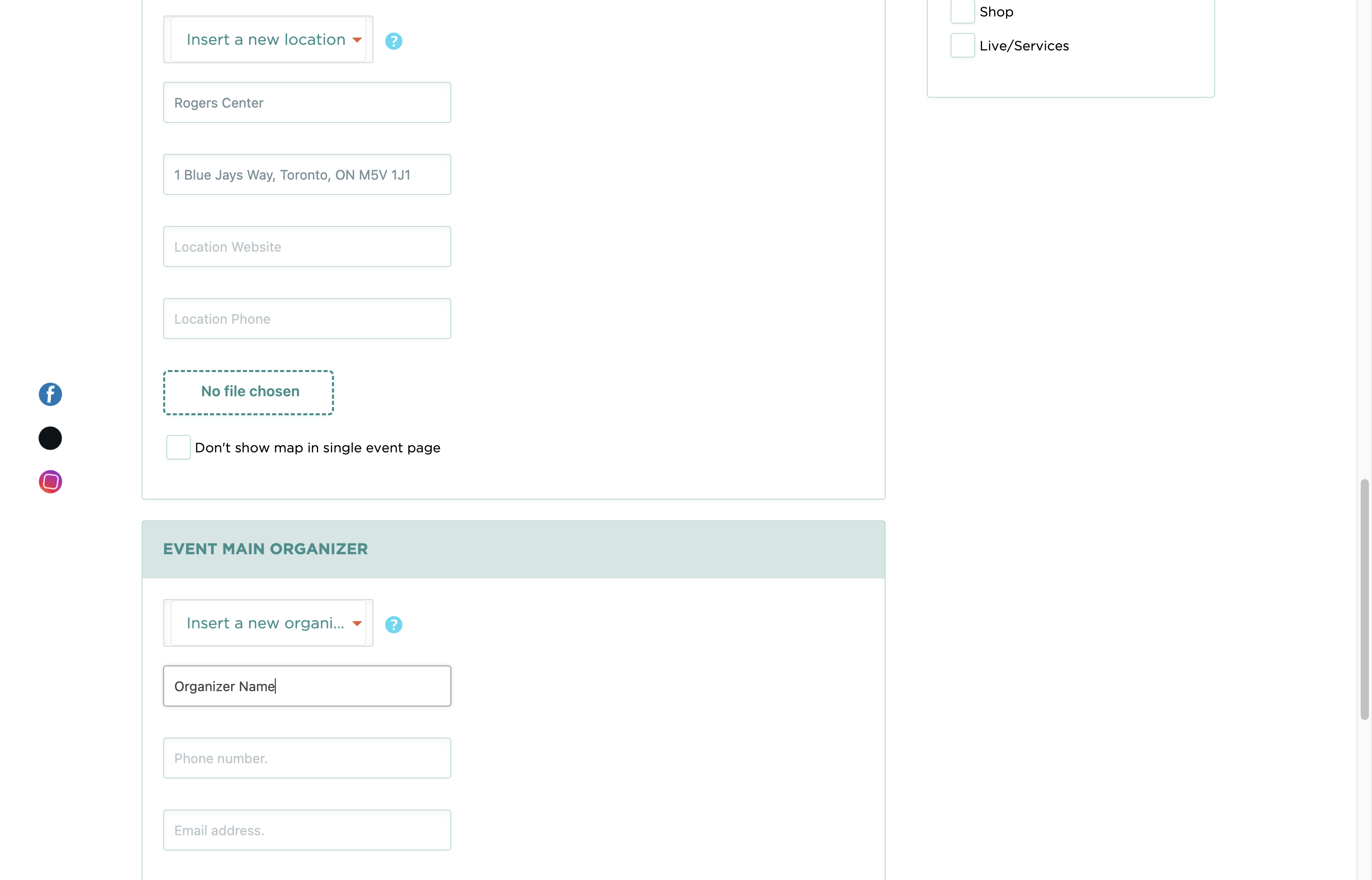The height and width of the screenshot is (880, 1372).
Task: Focus the 1 Blue Jays Way address field
Action: click(x=307, y=175)
